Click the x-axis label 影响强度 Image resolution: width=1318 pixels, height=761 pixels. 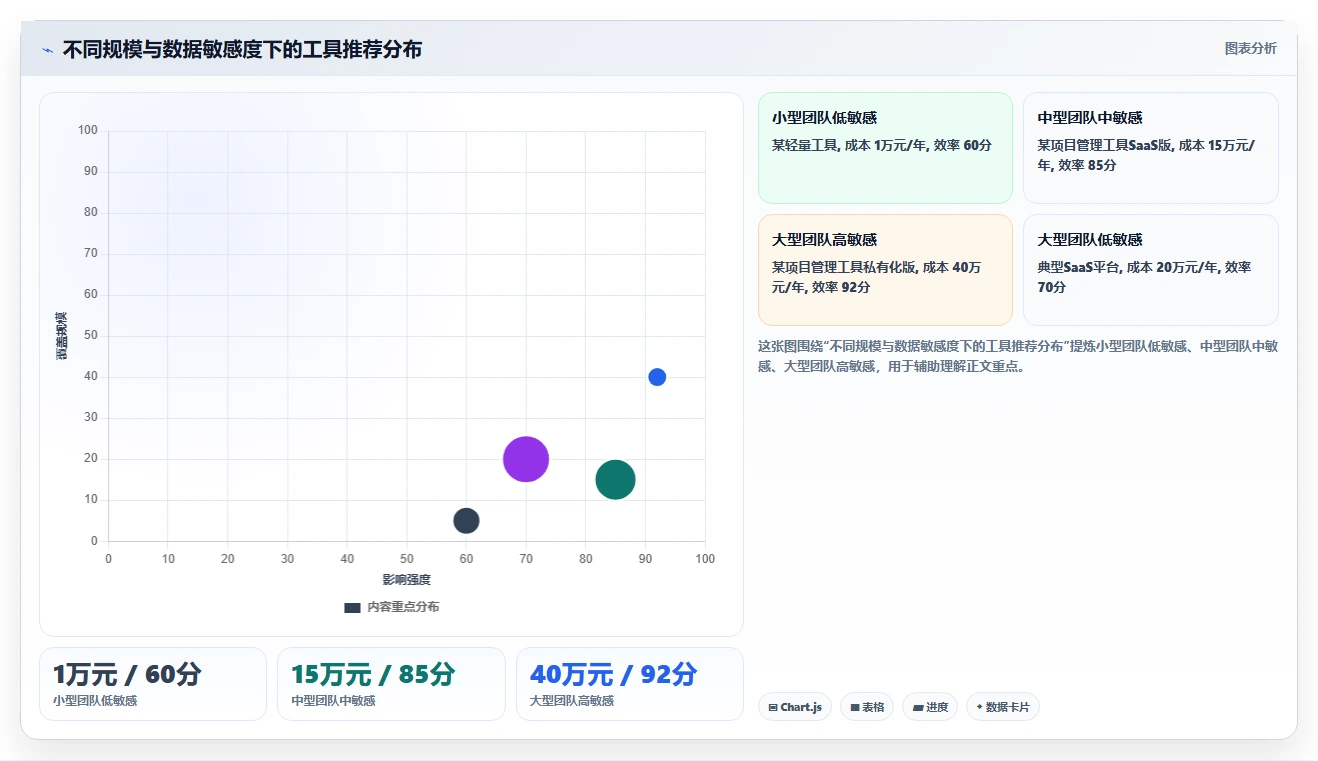[x=406, y=580]
